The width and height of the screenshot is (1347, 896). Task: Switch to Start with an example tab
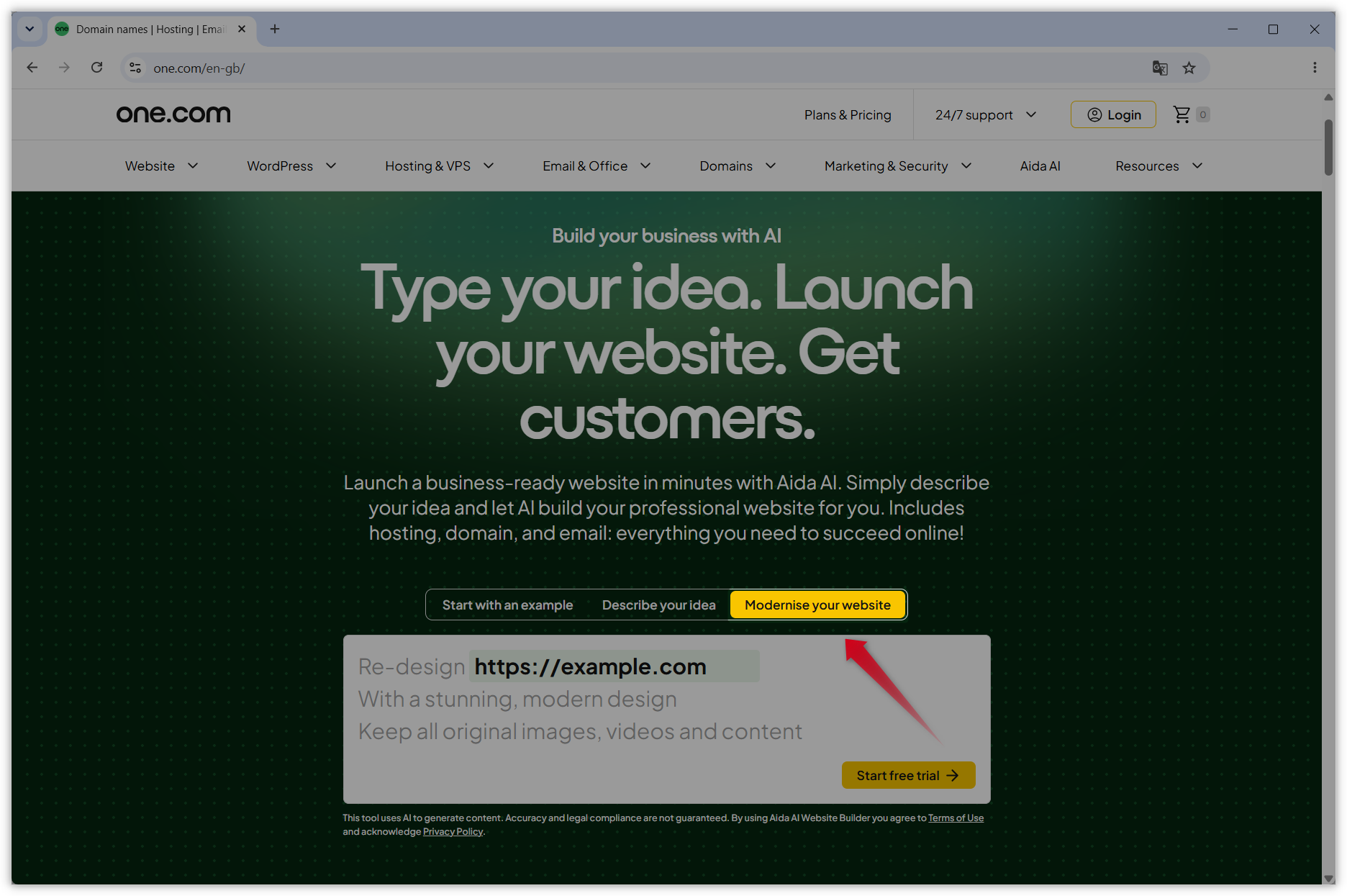click(507, 605)
